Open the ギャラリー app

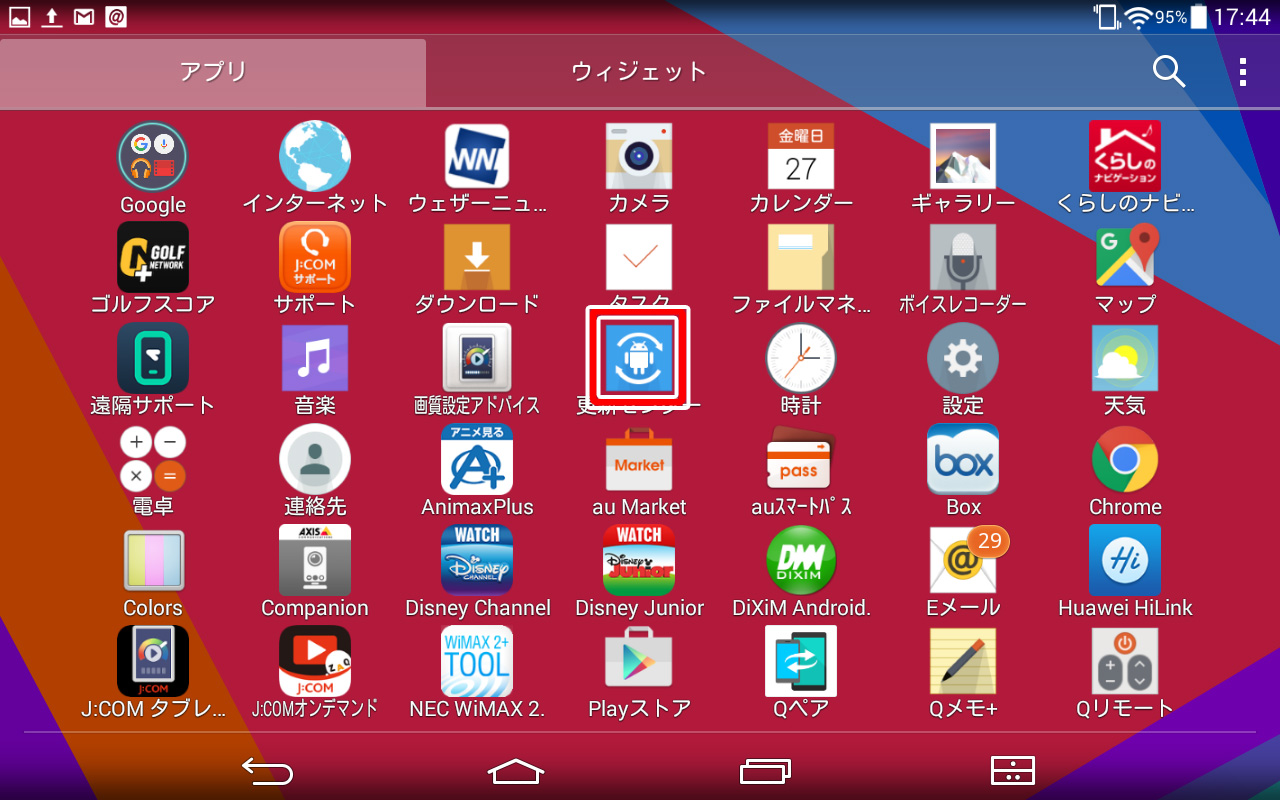pos(963,156)
